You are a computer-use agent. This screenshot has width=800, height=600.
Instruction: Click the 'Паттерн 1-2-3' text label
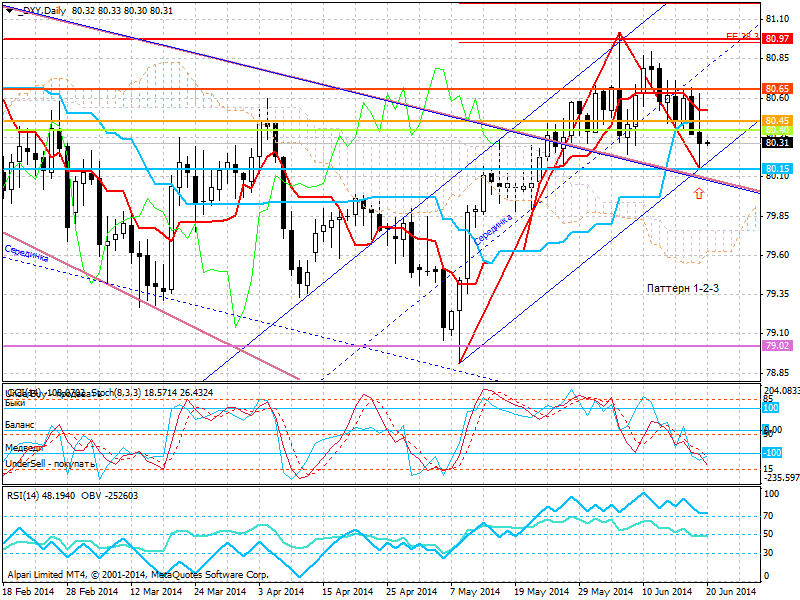(683, 288)
